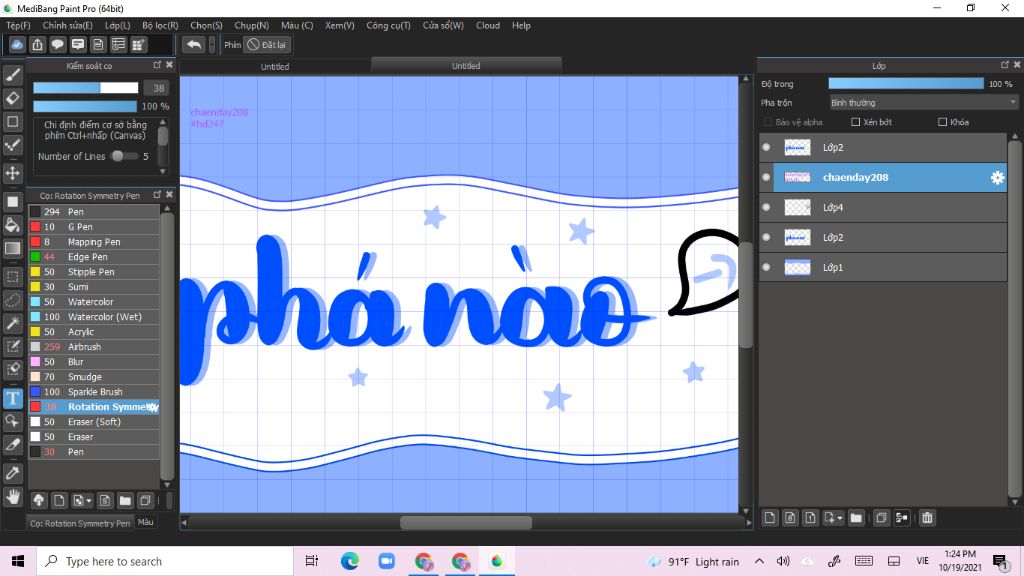1024x576 pixels.
Task: Hide the Lớp4 layer
Action: coord(766,208)
